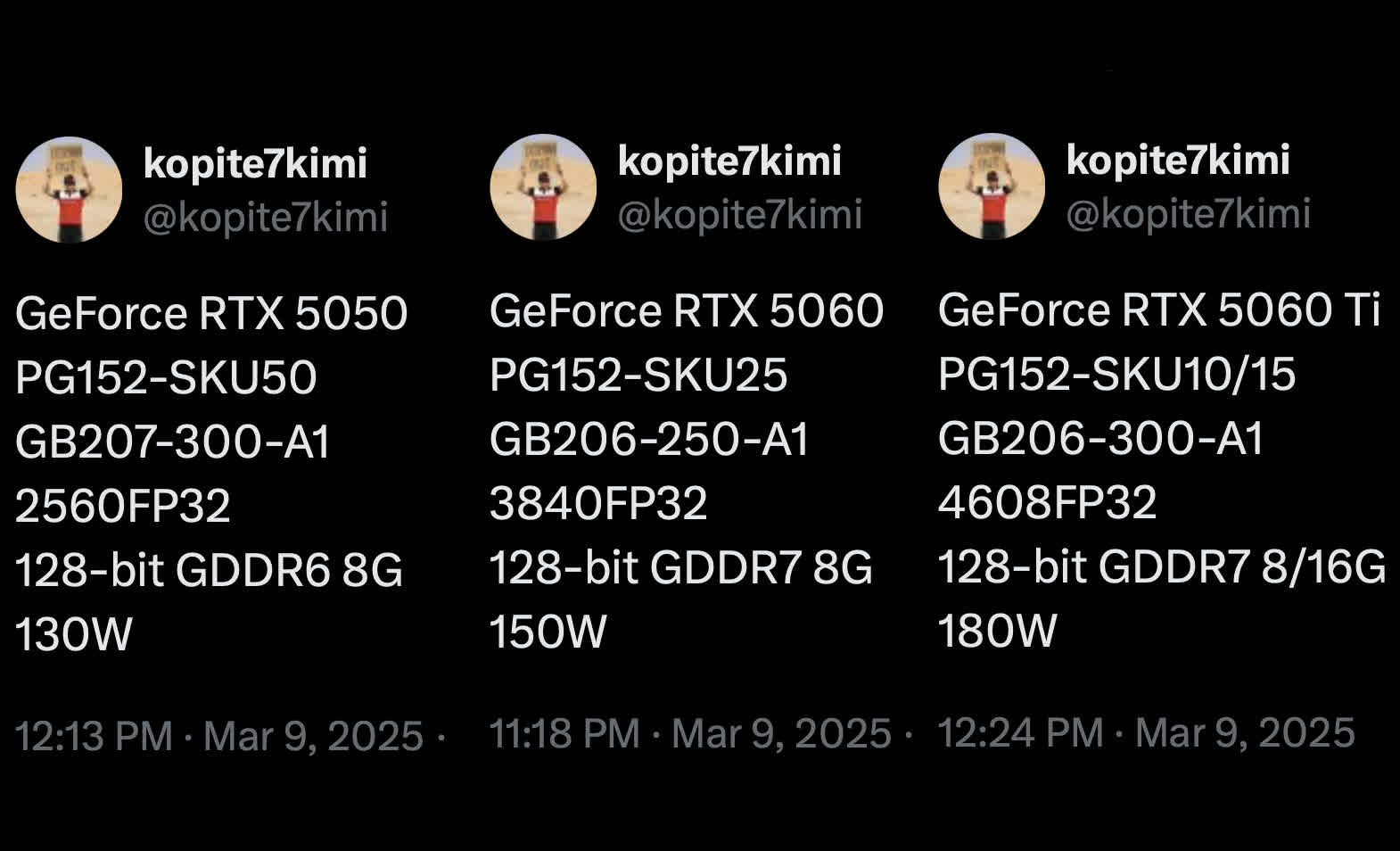Click the @kopite7kimi handle in the RTX 5050 tweet
This screenshot has width=1400, height=851.
coord(266,218)
